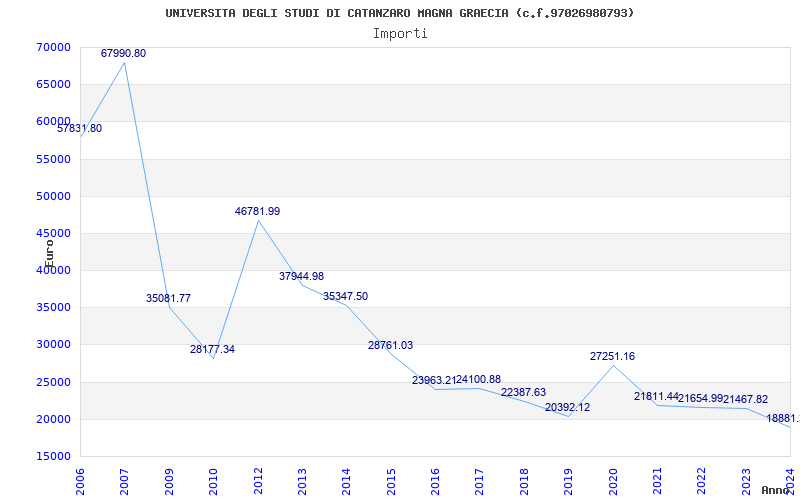This screenshot has height=500, width=800.
Task: Click the 28177.34 data label
Action: (212, 349)
